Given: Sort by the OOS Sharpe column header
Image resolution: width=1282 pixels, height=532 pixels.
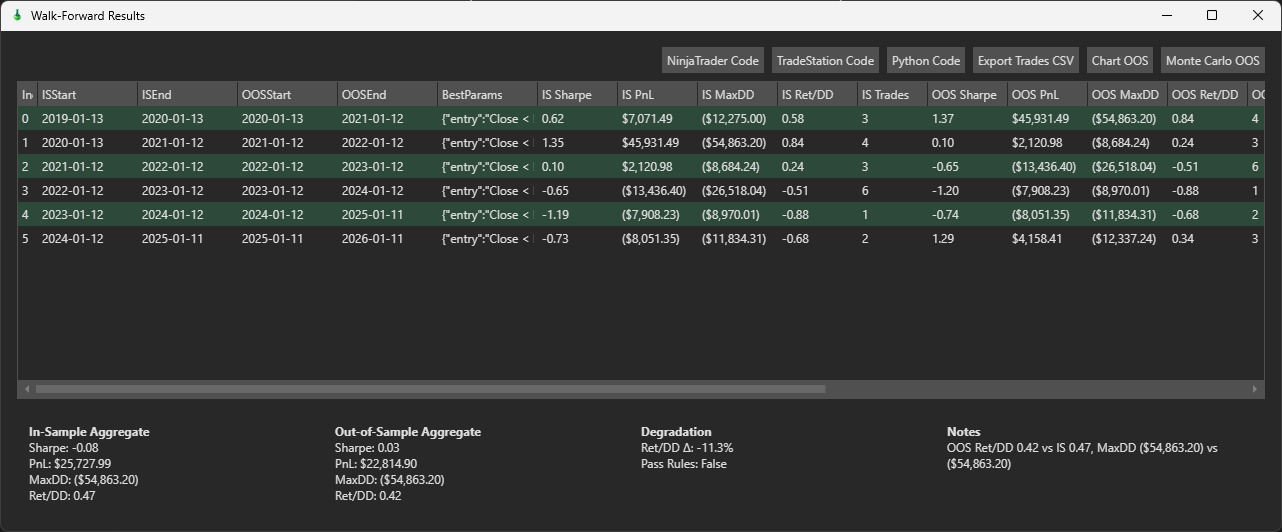Looking at the screenshot, I should point(967,94).
